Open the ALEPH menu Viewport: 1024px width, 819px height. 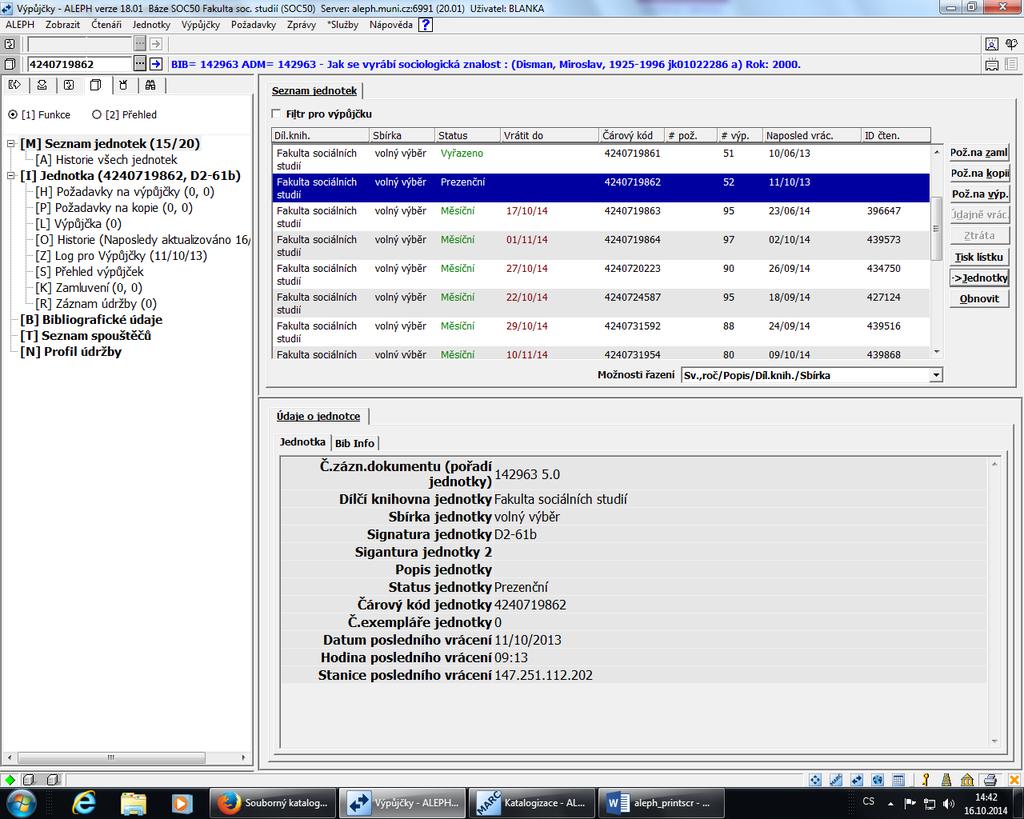coord(20,25)
